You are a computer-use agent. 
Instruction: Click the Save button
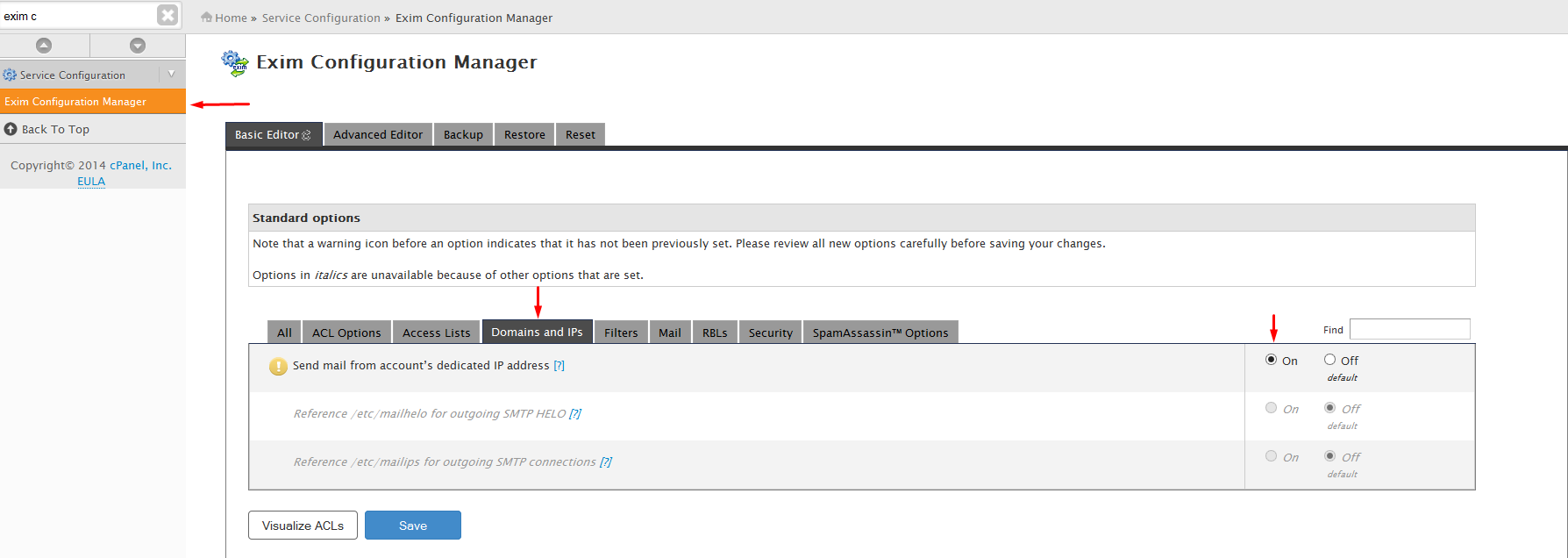pyautogui.click(x=413, y=526)
